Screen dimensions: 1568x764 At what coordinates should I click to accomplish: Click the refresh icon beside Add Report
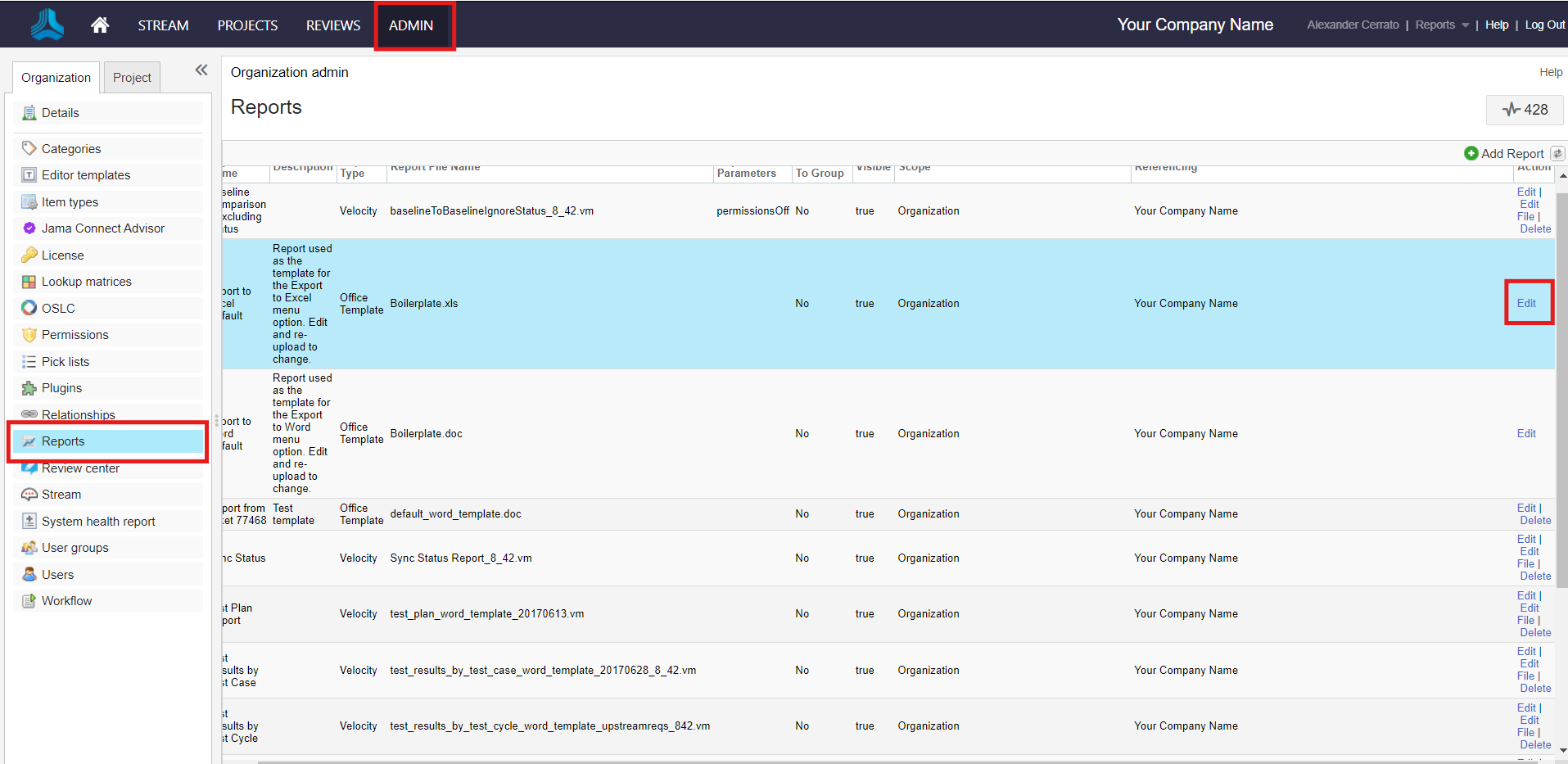pyautogui.click(x=1557, y=153)
